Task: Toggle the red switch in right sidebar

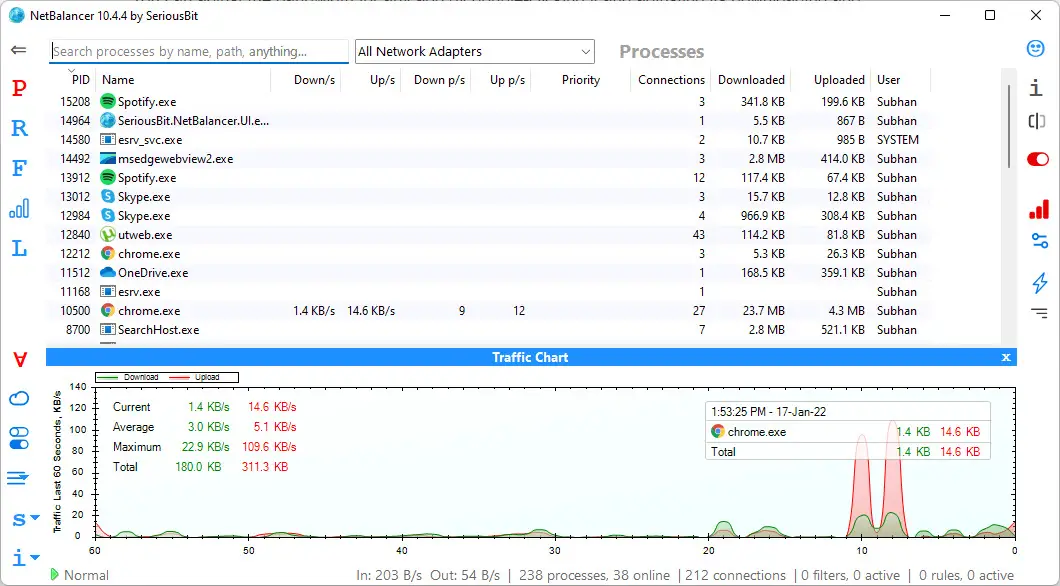Action: coord(1037,159)
